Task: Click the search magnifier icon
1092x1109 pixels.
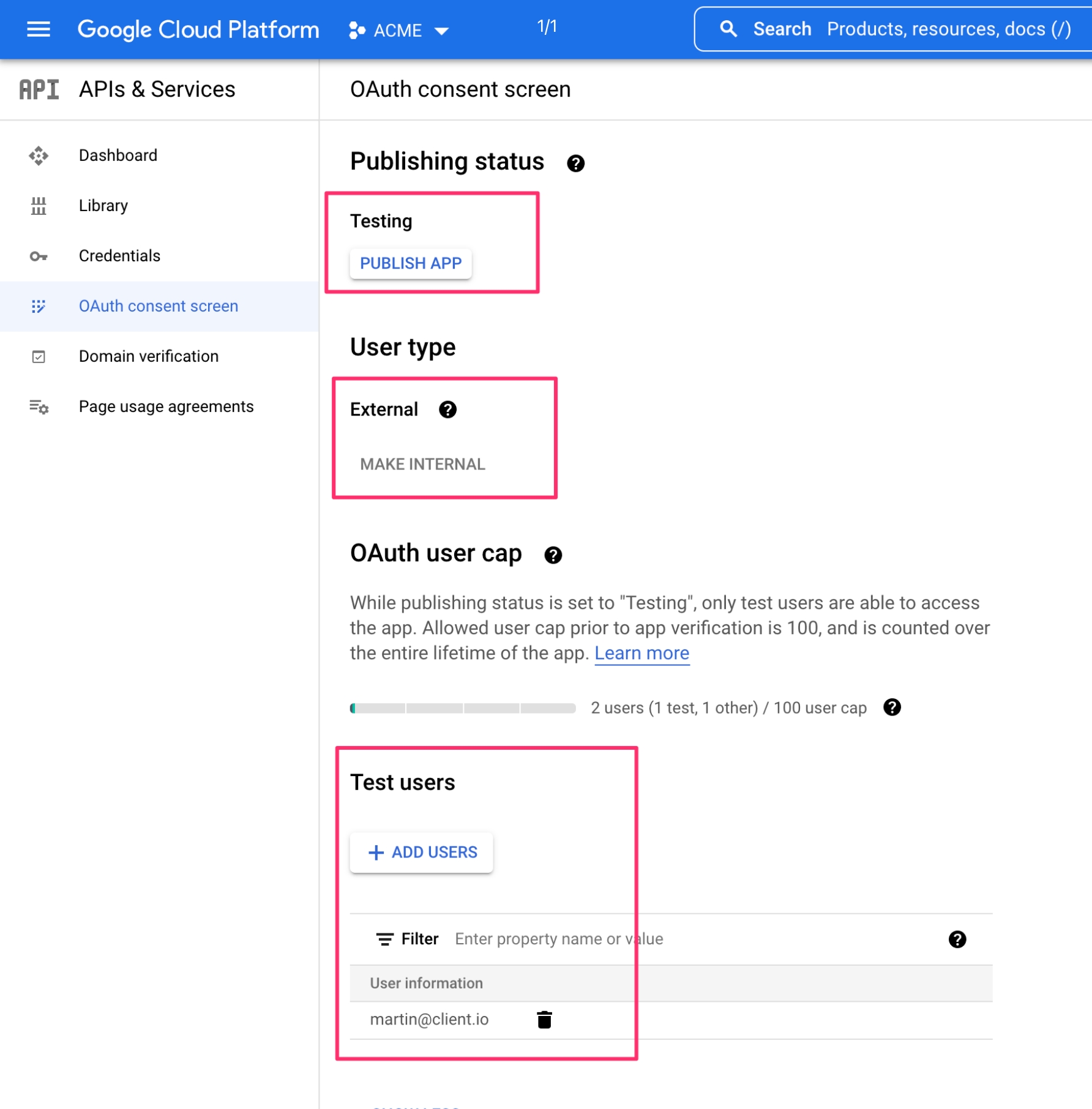Action: [728, 29]
